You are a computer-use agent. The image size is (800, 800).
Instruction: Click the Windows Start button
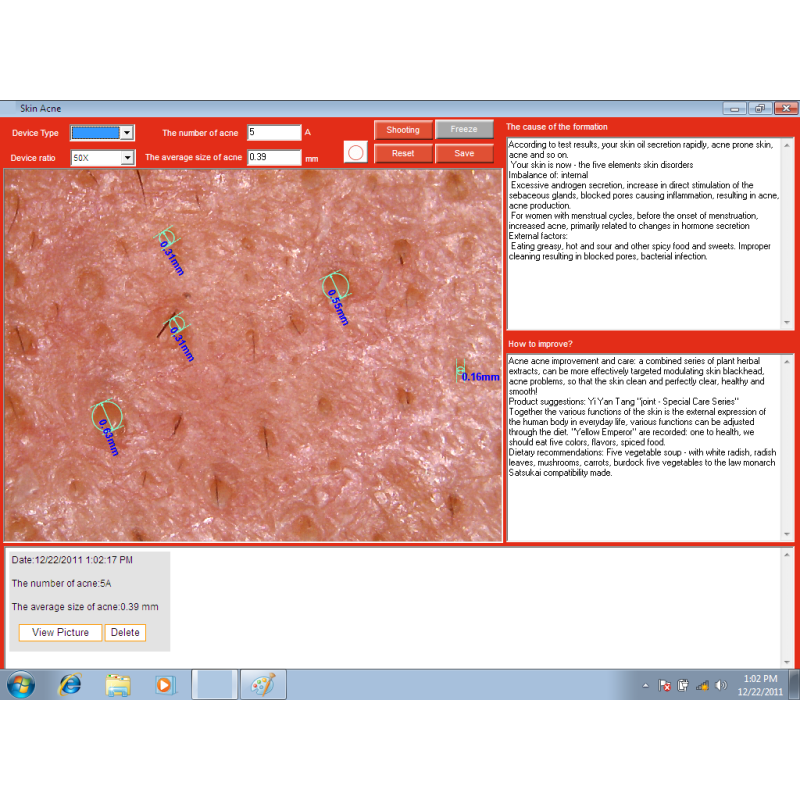[x=21, y=685]
